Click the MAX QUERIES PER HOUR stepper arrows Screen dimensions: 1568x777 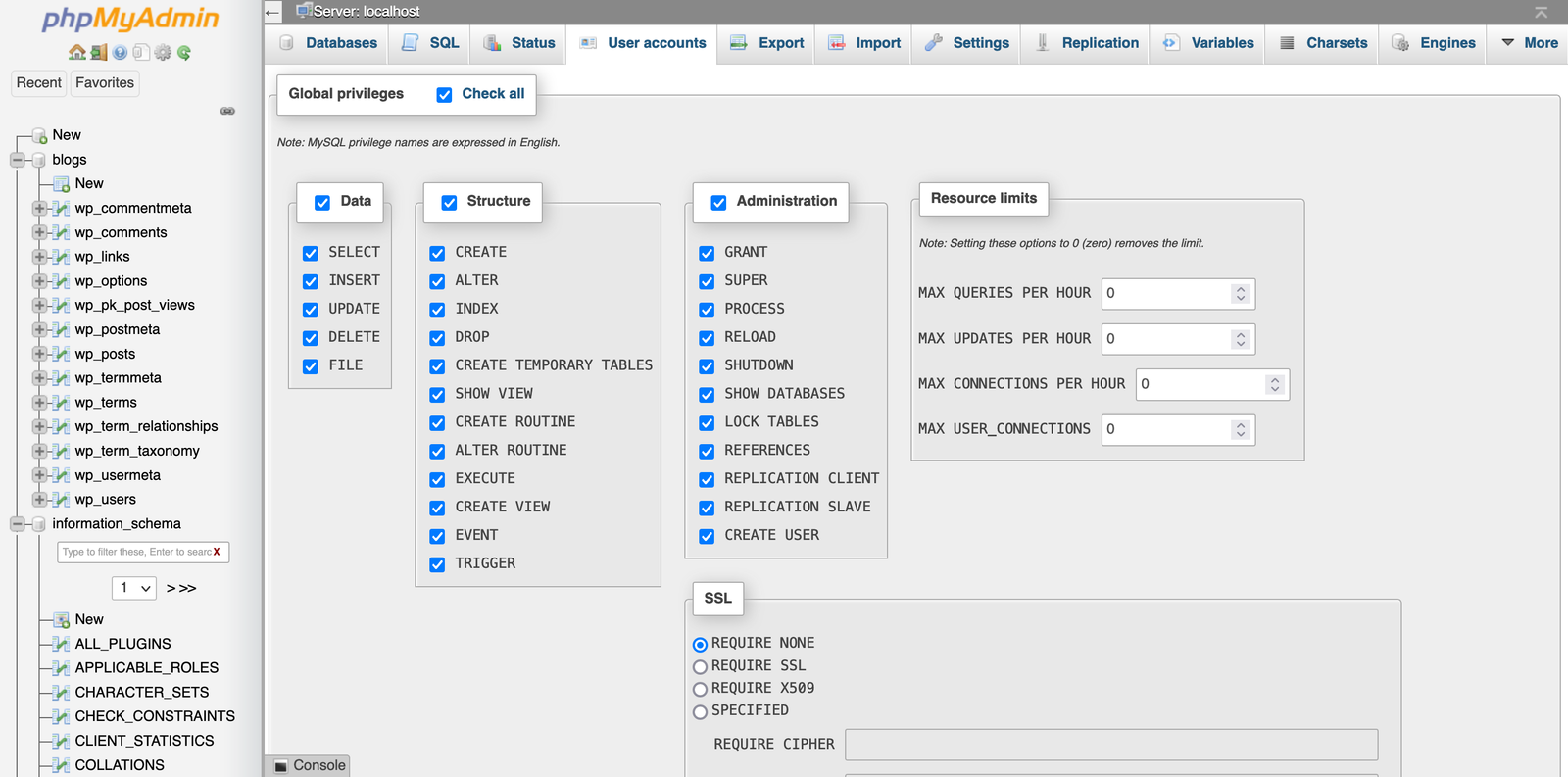click(1241, 293)
